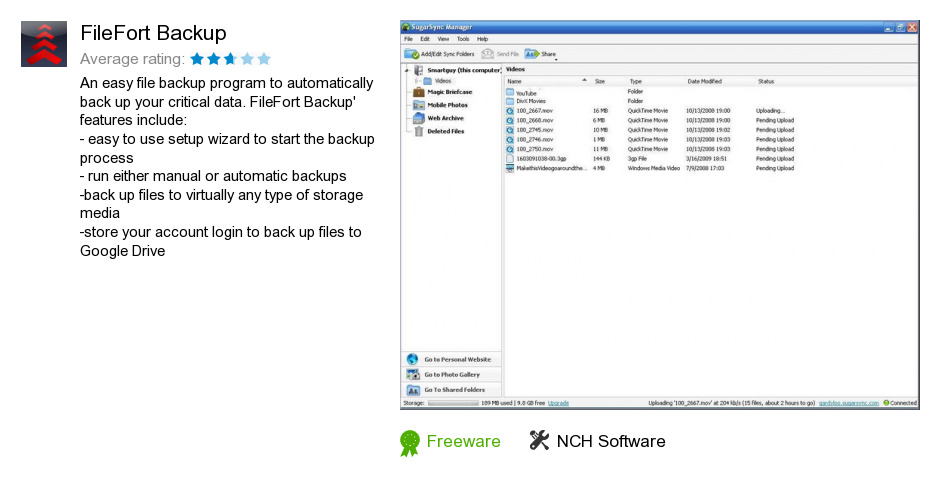Click the NCH Software publisher name
Image resolution: width=940 pixels, height=487 pixels.
click(x=611, y=441)
